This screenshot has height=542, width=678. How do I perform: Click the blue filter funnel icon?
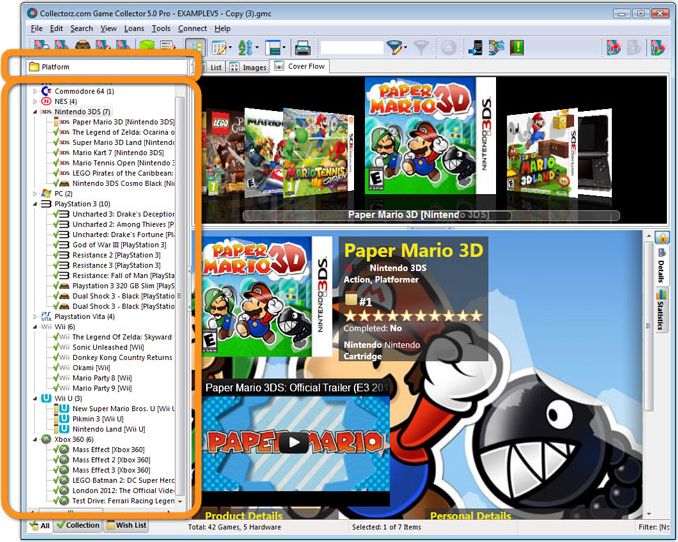[x=393, y=47]
